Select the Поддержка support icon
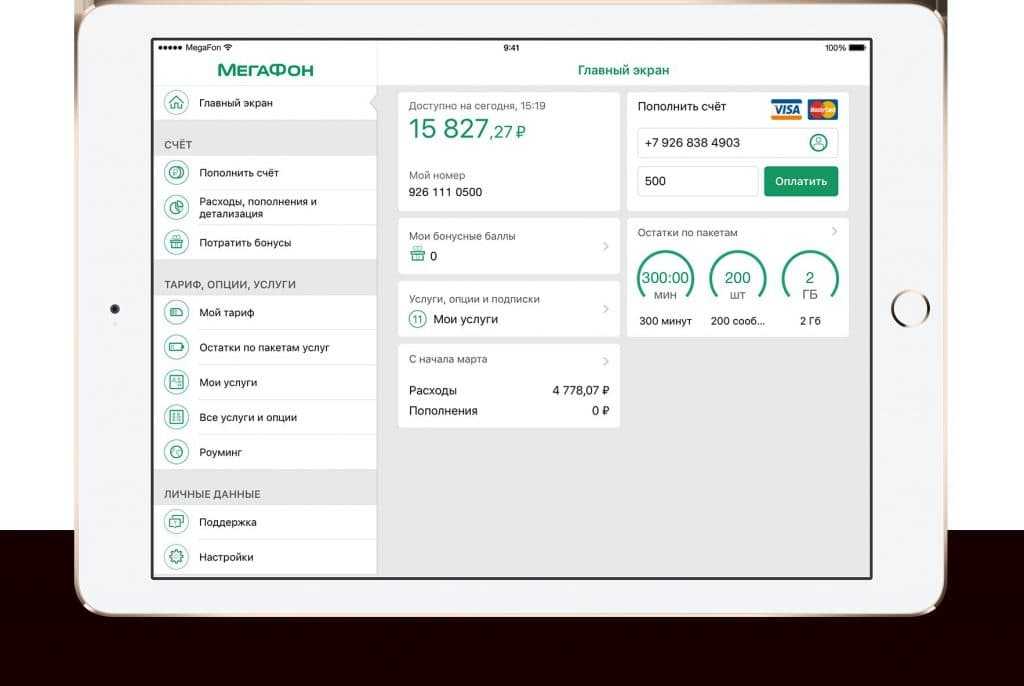This screenshot has width=1024, height=686. (x=176, y=522)
